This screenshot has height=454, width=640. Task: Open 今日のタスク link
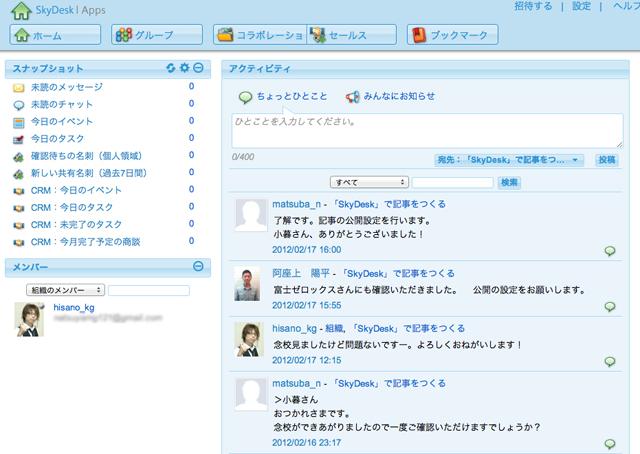(57, 138)
